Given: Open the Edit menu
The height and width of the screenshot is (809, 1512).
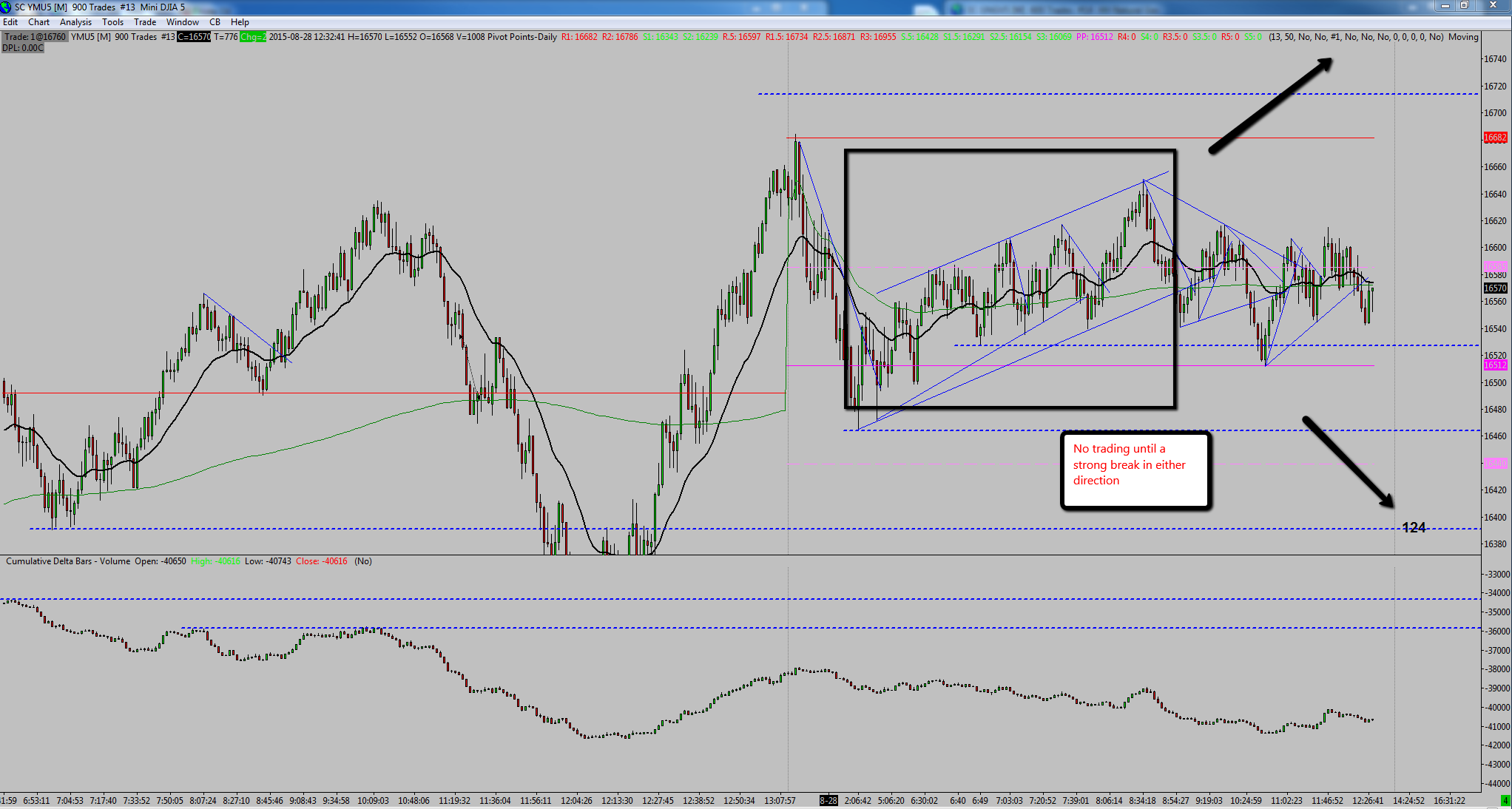Looking at the screenshot, I should 10,22.
